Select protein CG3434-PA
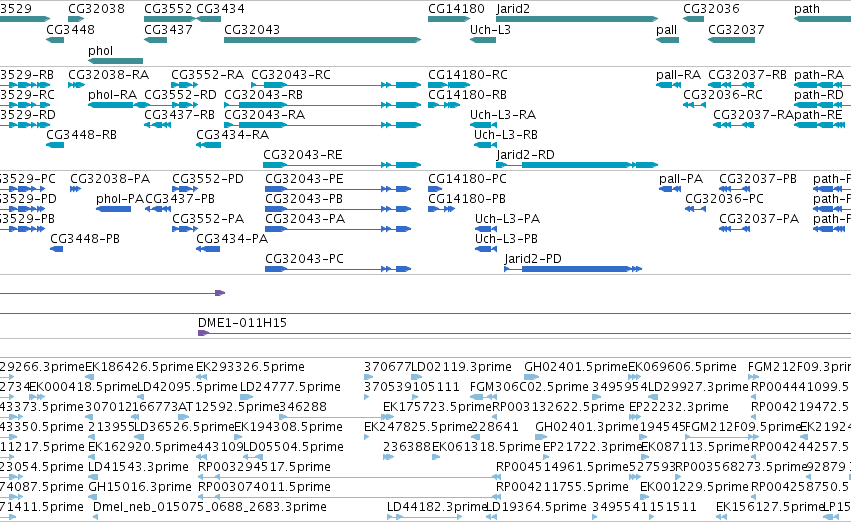This screenshot has width=851, height=522. point(232,239)
